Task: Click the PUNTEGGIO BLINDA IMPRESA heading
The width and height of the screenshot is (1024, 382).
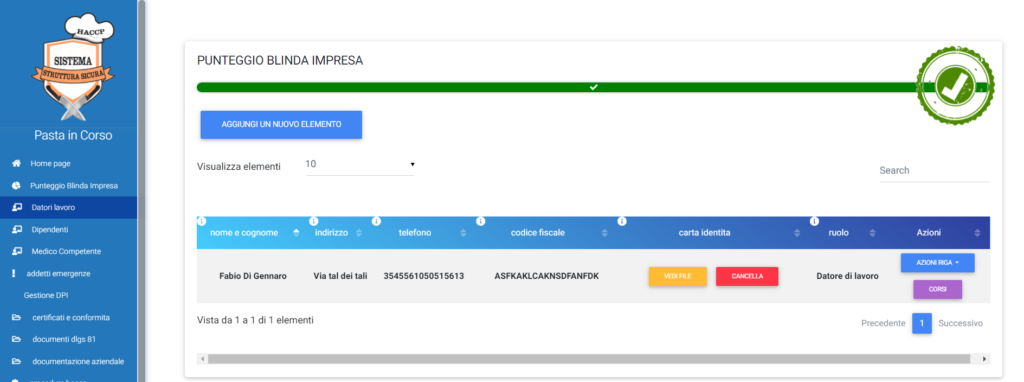Action: (x=280, y=61)
